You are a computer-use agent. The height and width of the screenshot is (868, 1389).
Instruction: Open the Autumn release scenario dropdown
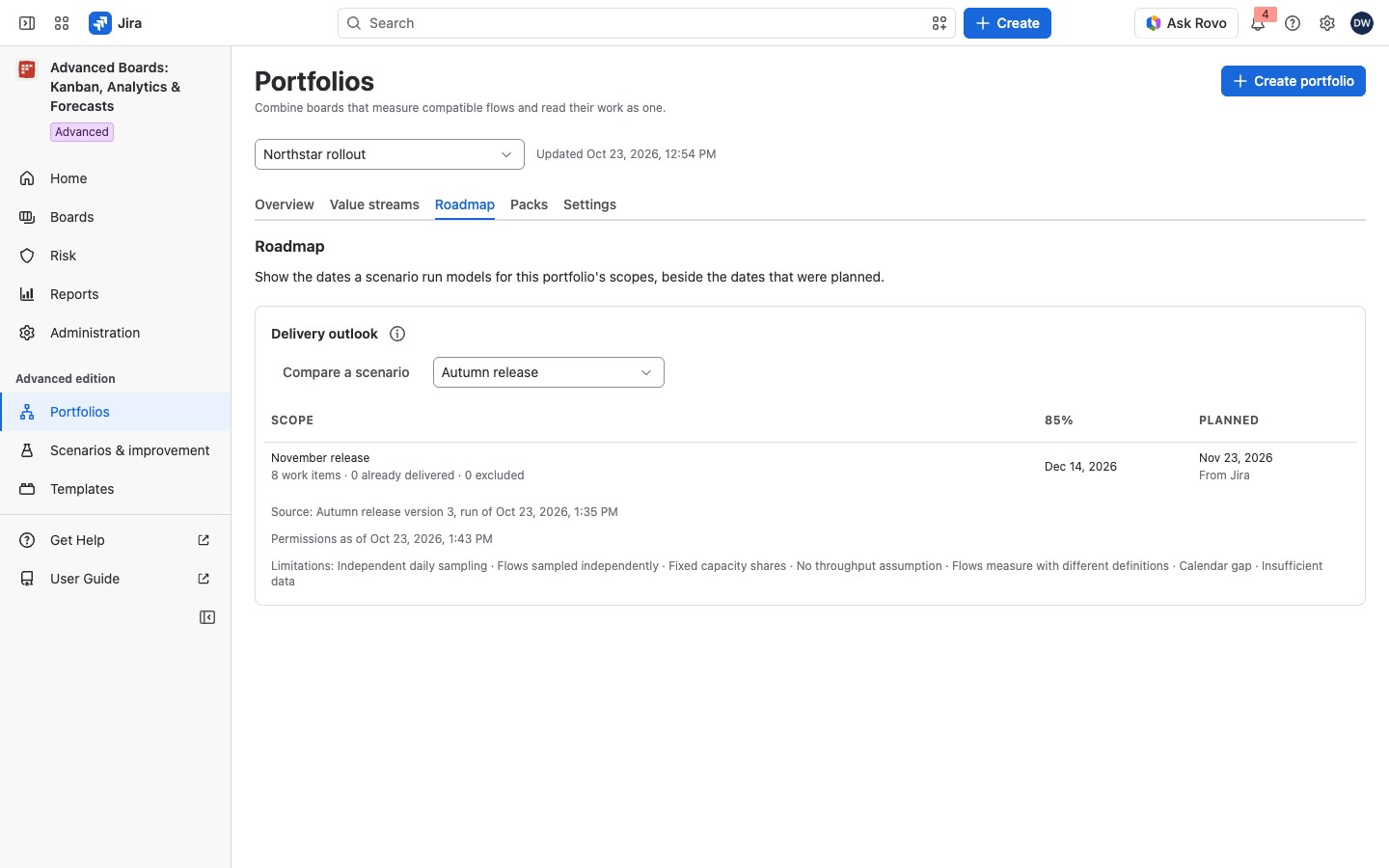[549, 372]
